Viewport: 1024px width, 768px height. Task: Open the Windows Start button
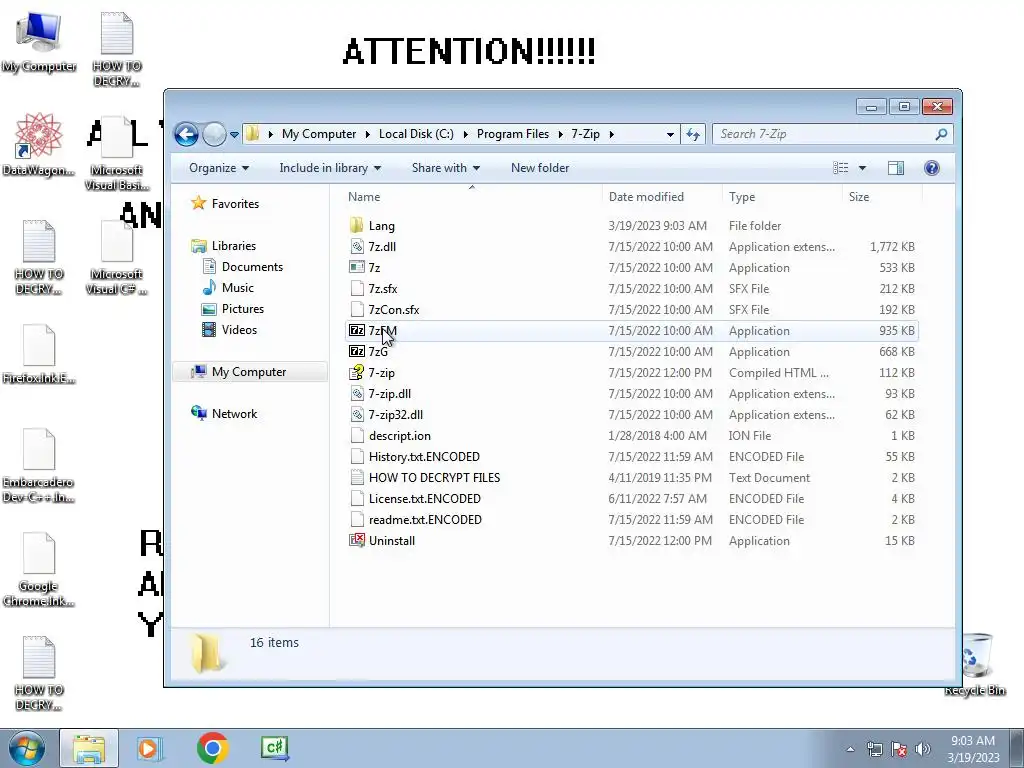pos(26,748)
